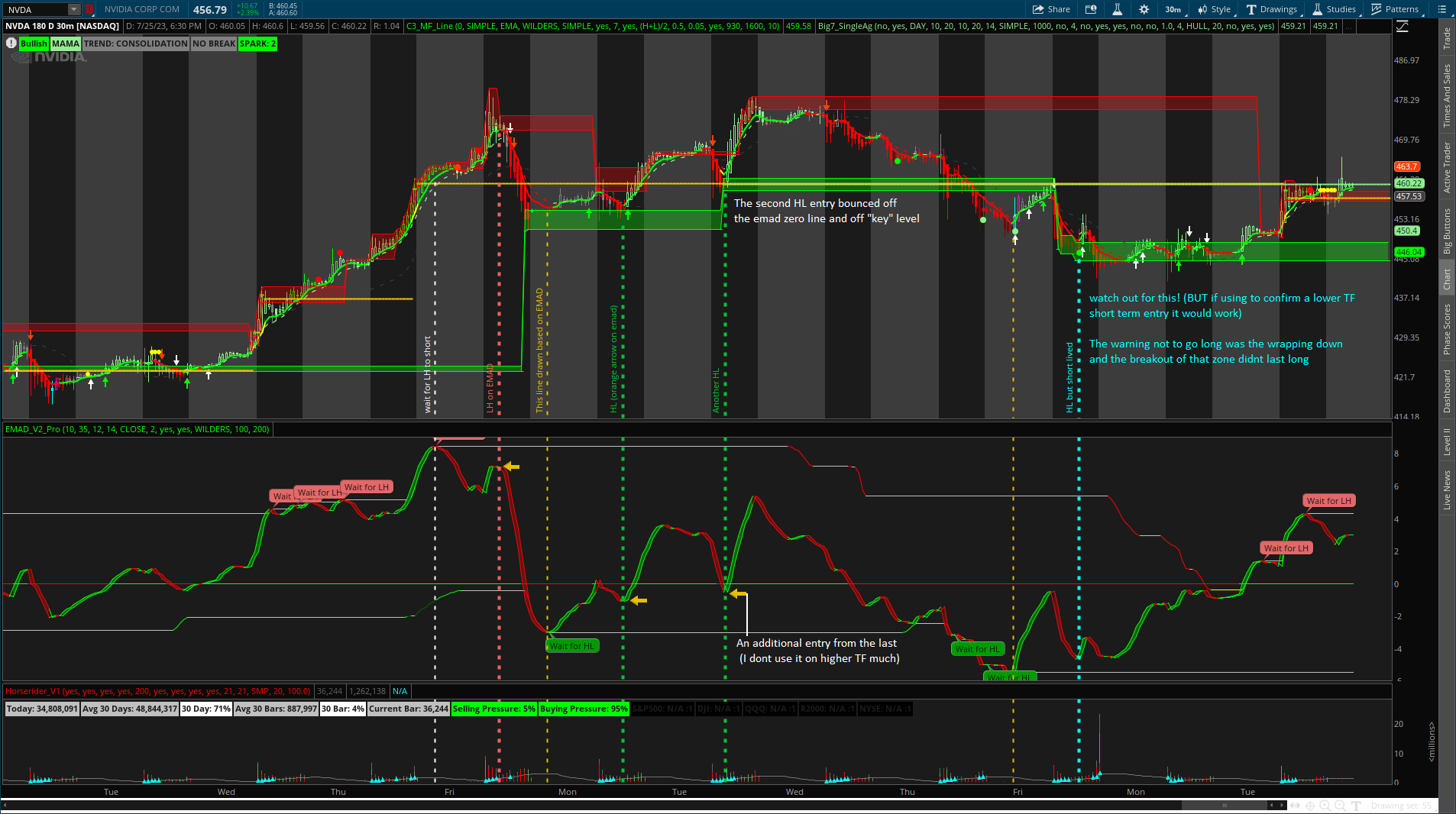Click the 460.22 green price bubble

[x=1409, y=183]
